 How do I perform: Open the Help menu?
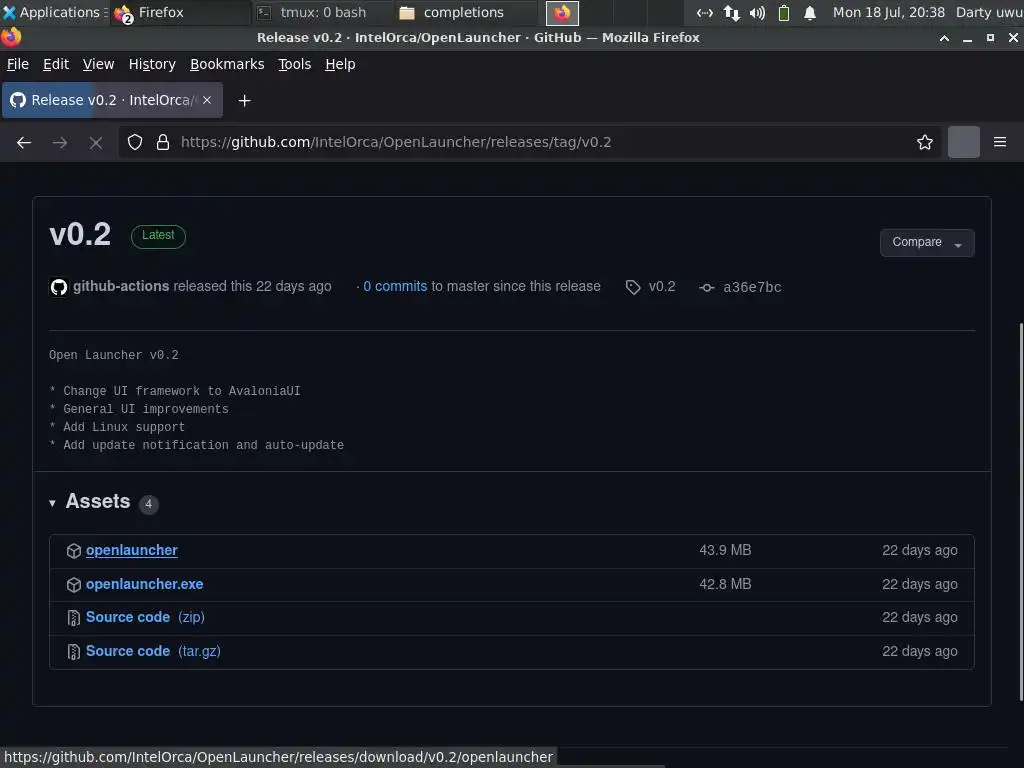tap(340, 64)
